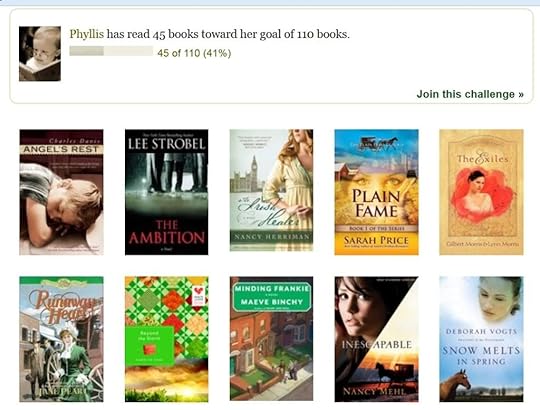
Task: Click Phyllis's baby reading profile picture
Action: point(40,54)
